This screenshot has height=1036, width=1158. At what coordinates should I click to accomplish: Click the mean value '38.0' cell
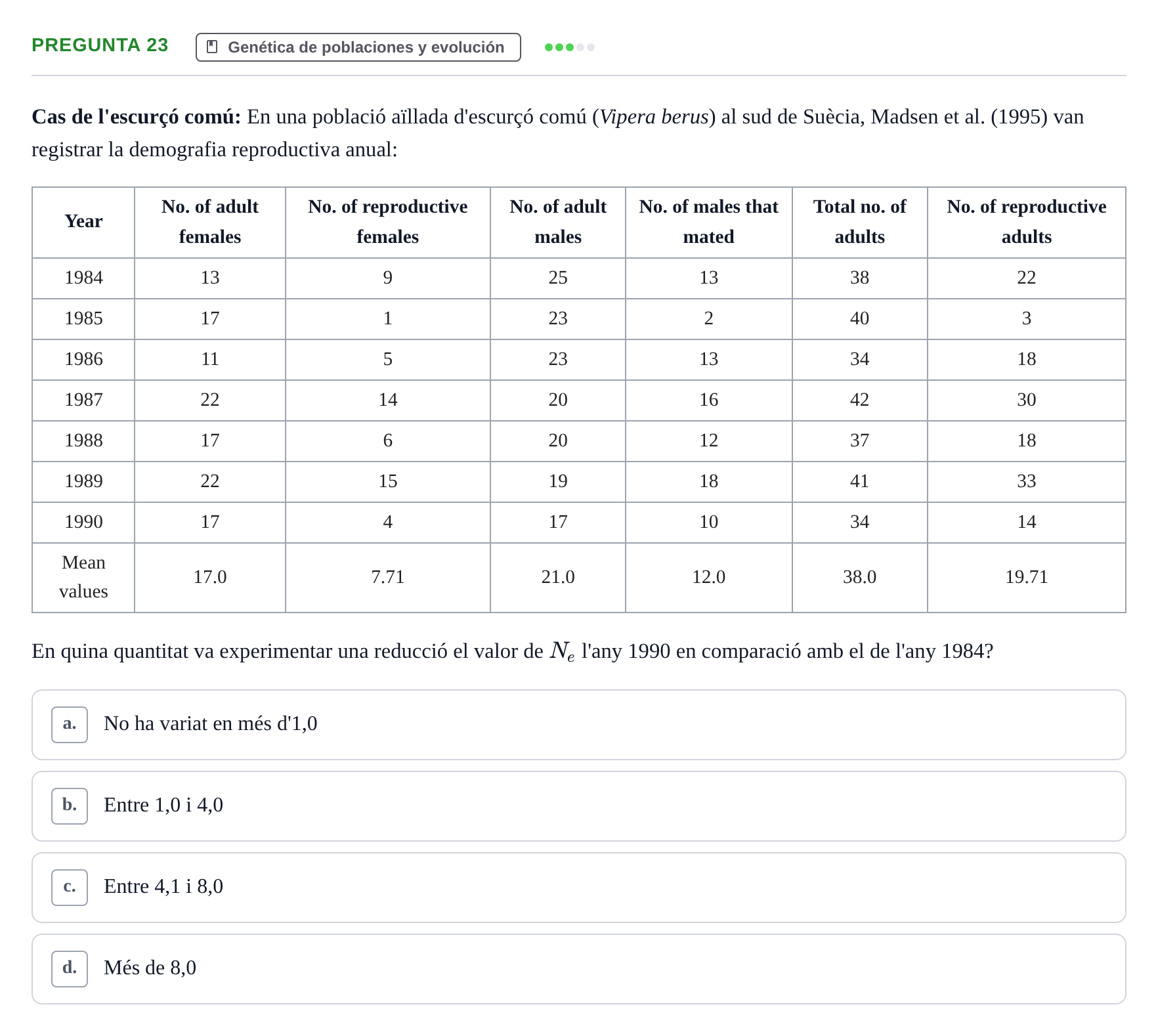click(x=860, y=577)
